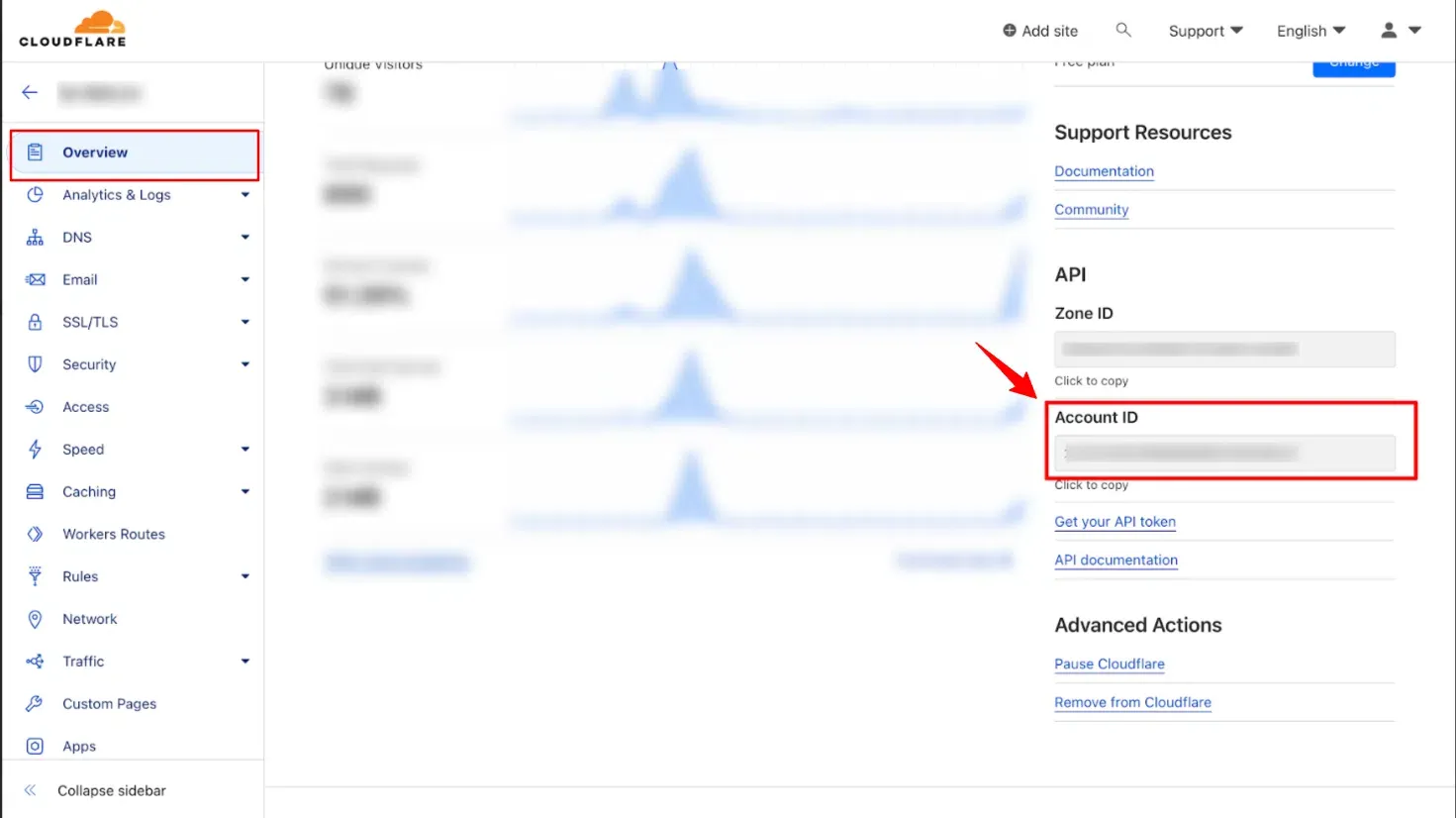The height and width of the screenshot is (818, 1456).
Task: Expand the Rules submenu arrow
Action: pyautogui.click(x=245, y=576)
